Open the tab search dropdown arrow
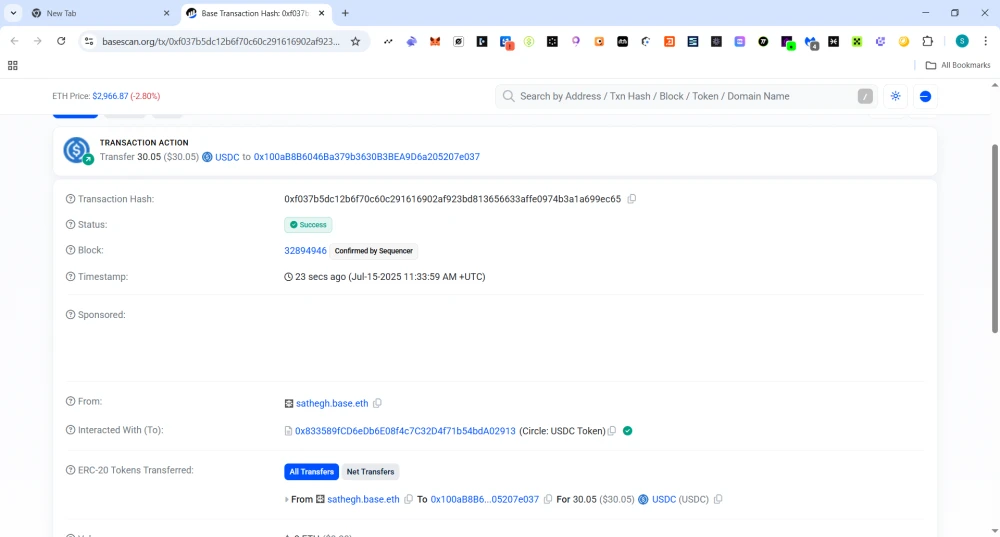Viewport: 1000px width, 537px height. (13, 13)
